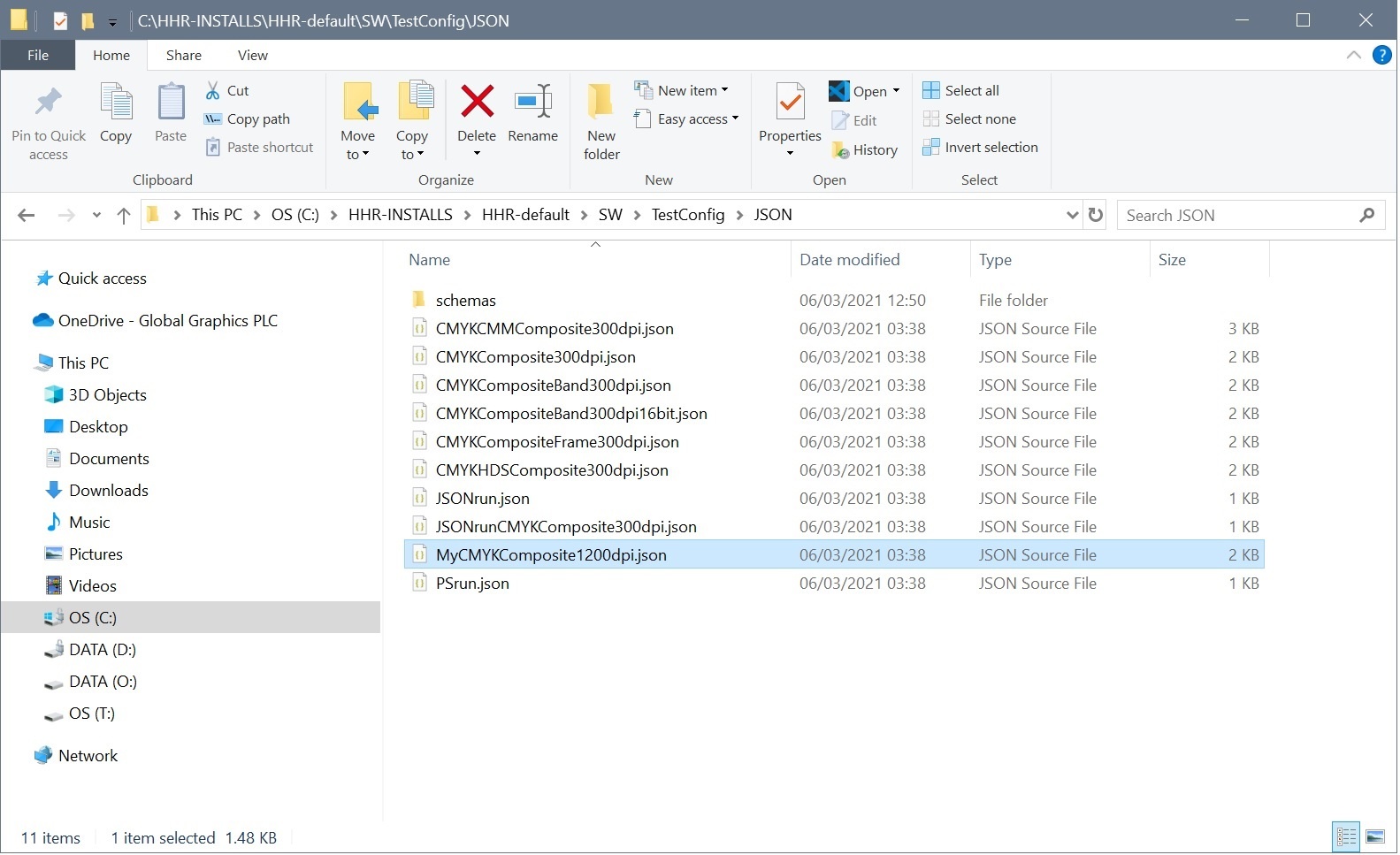Viewport: 1400px width, 855px height.
Task: Refresh the JSON folder view
Action: coord(1096,215)
